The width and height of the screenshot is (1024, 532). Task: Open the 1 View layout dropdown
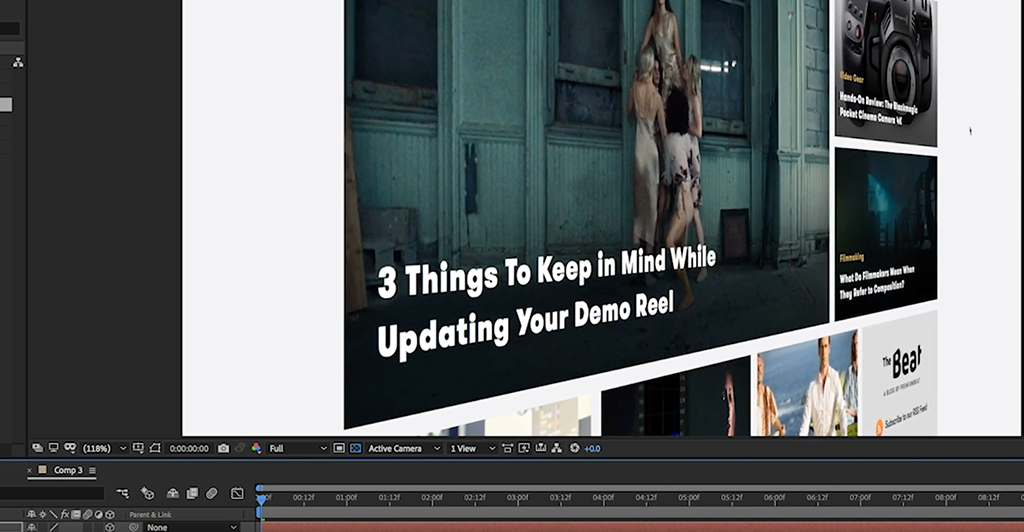[x=473, y=448]
